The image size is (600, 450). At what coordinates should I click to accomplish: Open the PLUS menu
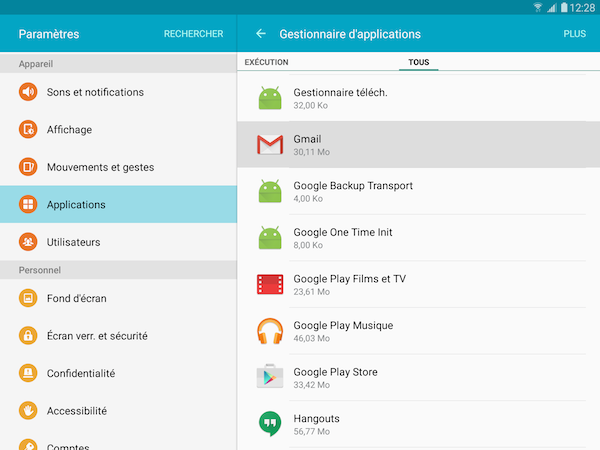pos(574,34)
